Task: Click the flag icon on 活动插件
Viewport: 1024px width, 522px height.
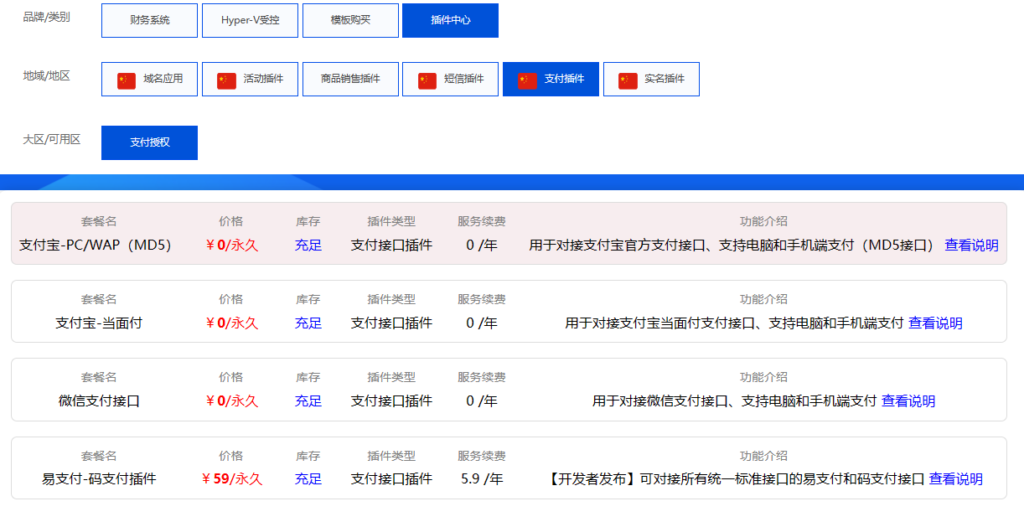Action: pyautogui.click(x=227, y=80)
